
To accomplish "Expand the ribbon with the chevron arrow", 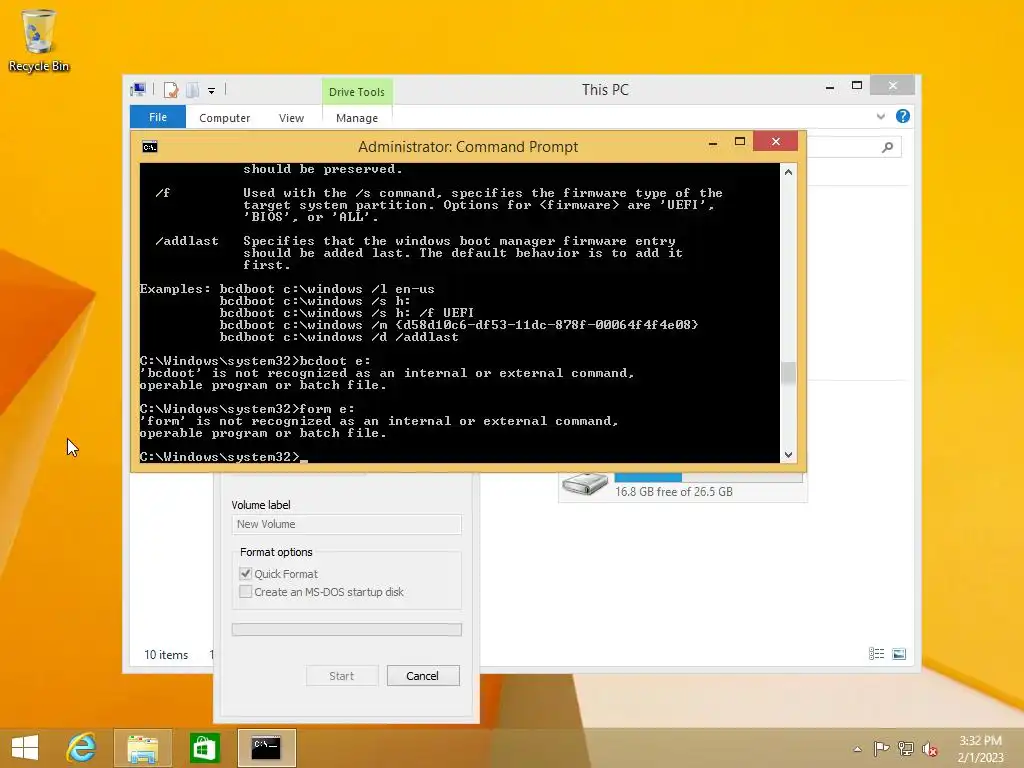I will [880, 116].
